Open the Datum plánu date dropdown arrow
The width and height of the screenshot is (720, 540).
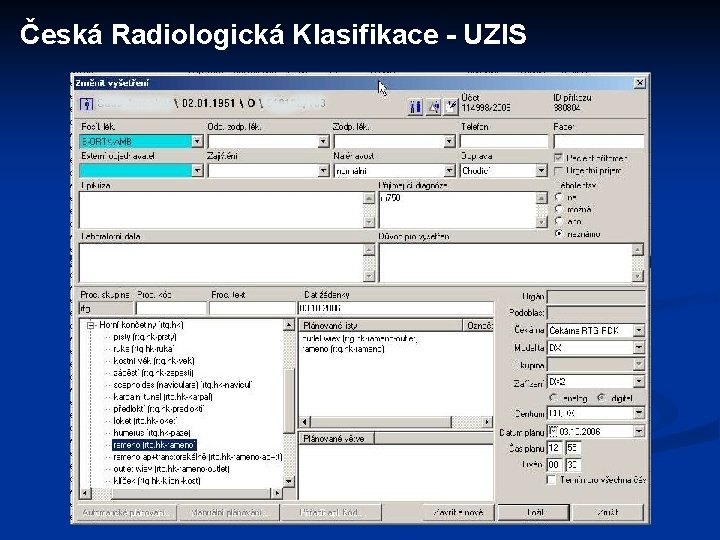coord(639,431)
